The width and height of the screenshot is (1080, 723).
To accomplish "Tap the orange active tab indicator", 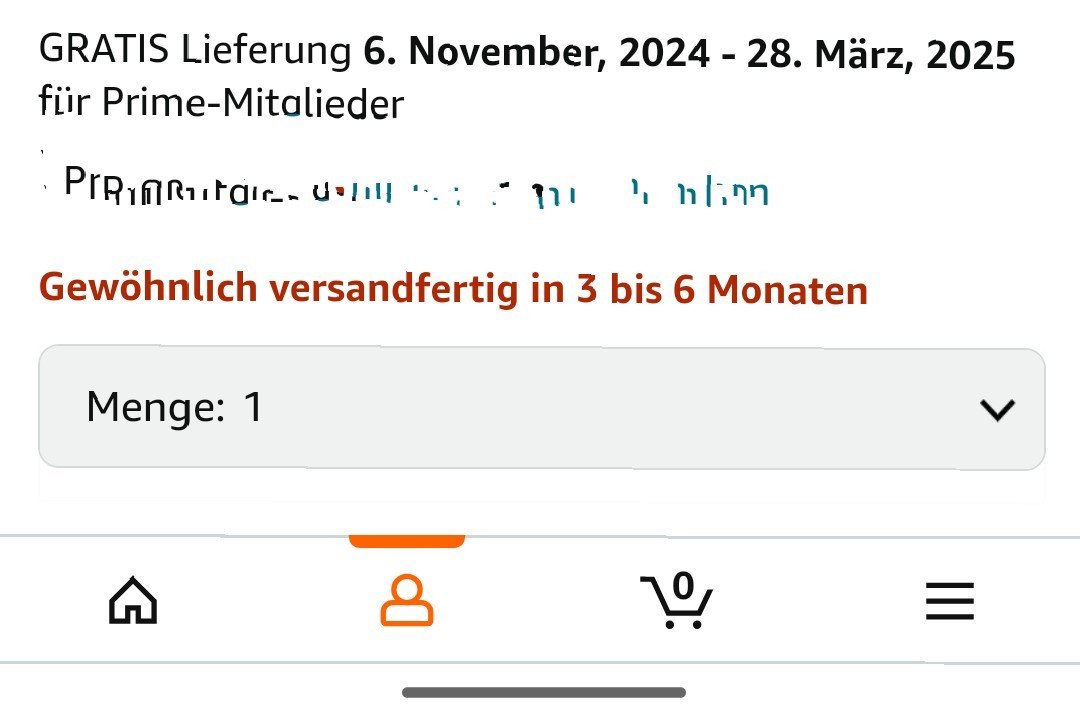I will coord(407,541).
